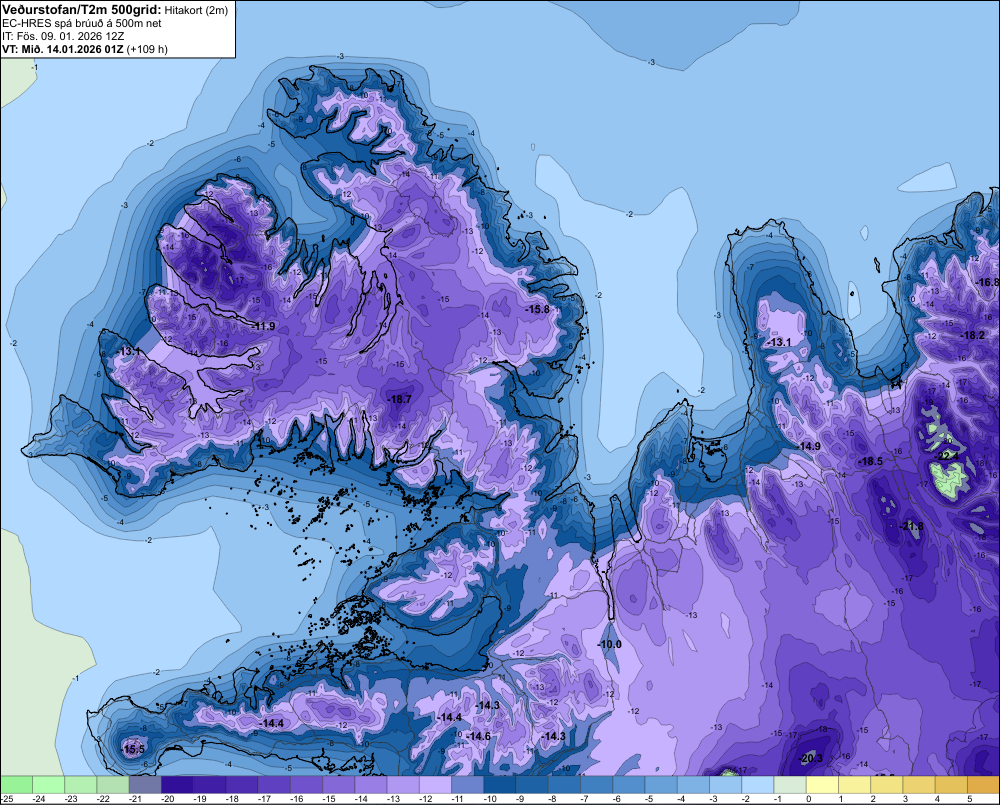Select the -18.2 temperature label
This screenshot has height=805, width=1000.
[x=973, y=336]
